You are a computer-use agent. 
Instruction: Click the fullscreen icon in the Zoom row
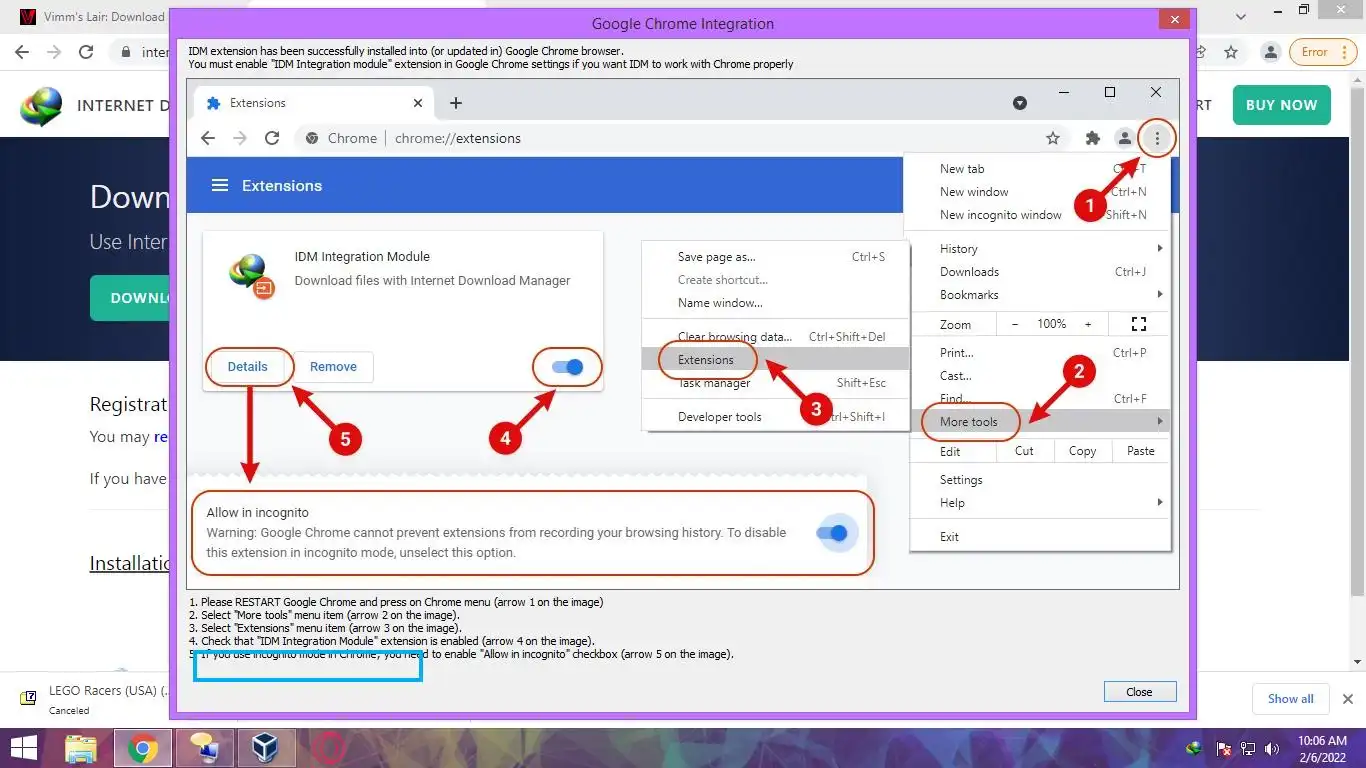pyautogui.click(x=1138, y=324)
